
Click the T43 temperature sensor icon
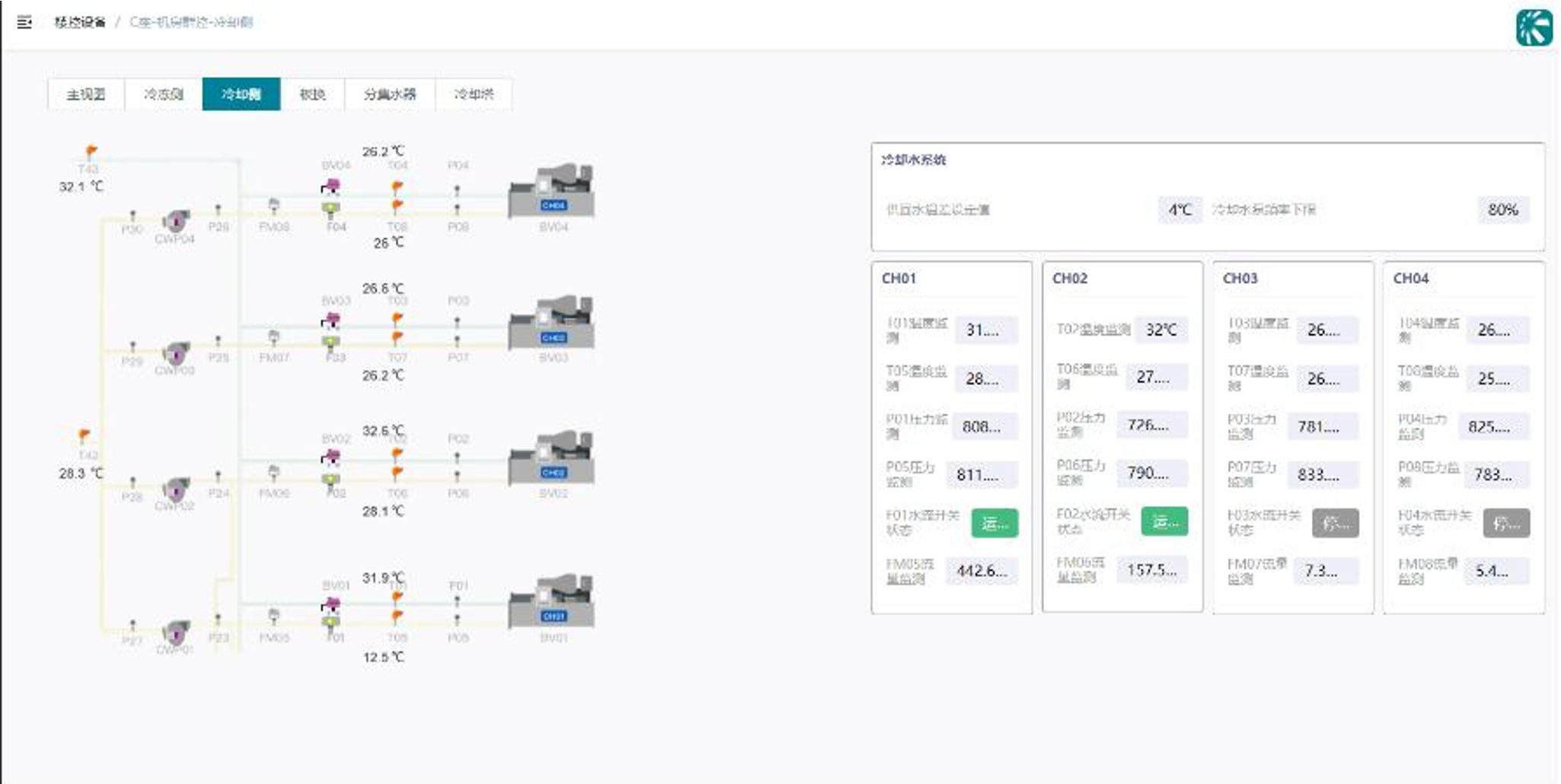(91, 151)
